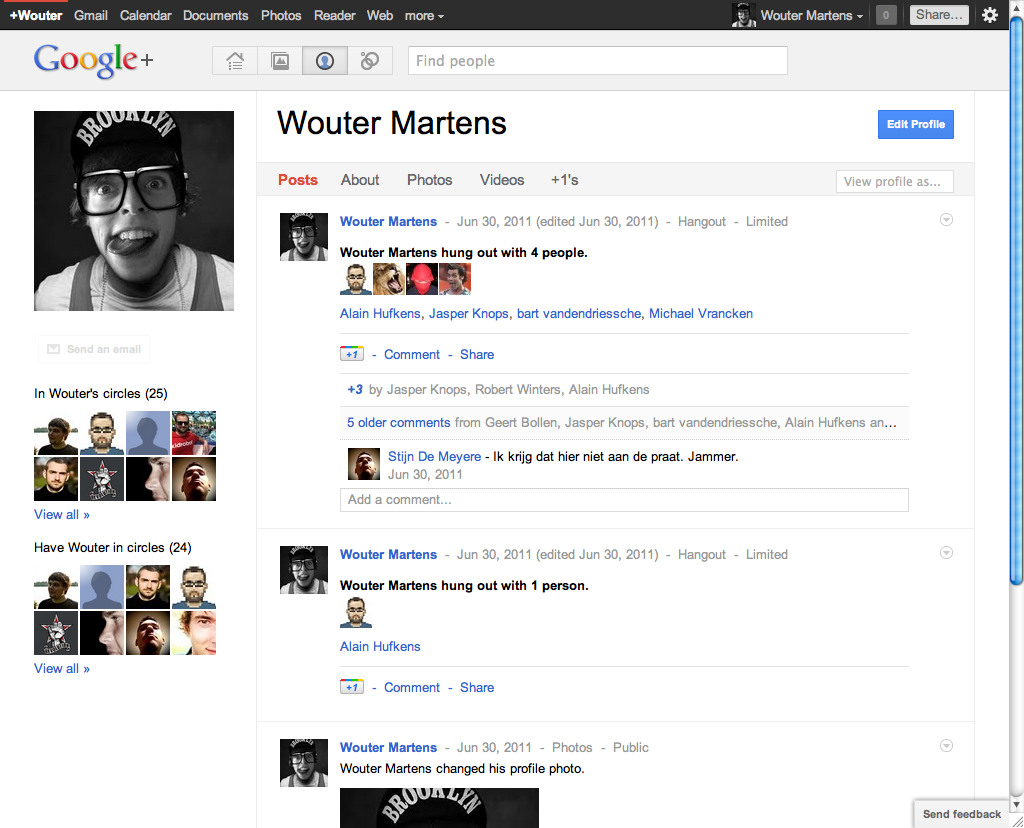Viewport: 1024px width, 828px height.
Task: Click the lion avatar in the hangout participants
Action: tap(389, 279)
